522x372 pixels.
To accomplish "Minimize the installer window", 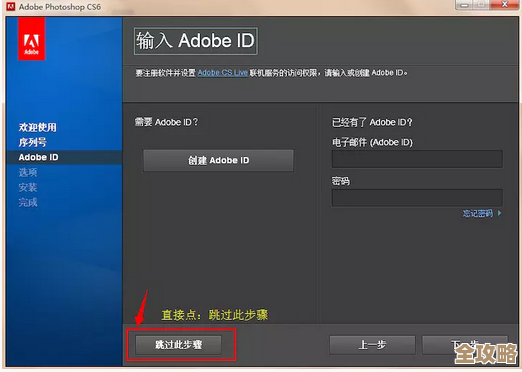I will [465, 5].
